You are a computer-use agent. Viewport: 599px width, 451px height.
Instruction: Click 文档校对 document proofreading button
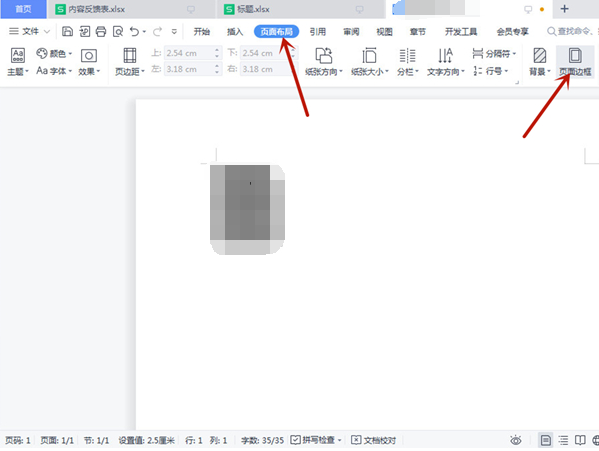374,440
